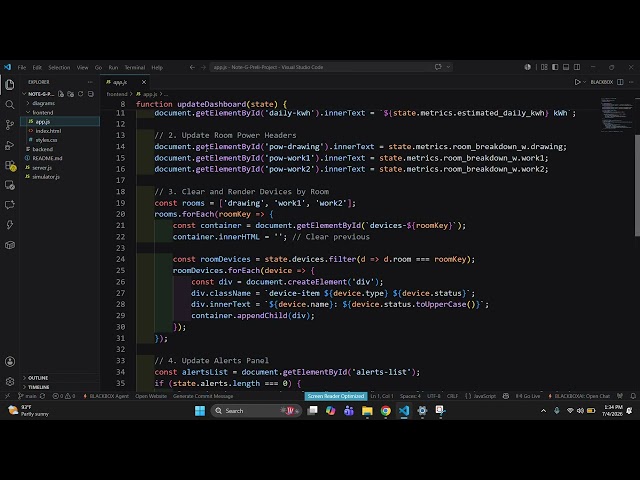Click the Run Code play icon
The width and height of the screenshot is (640, 480).
click(577, 82)
